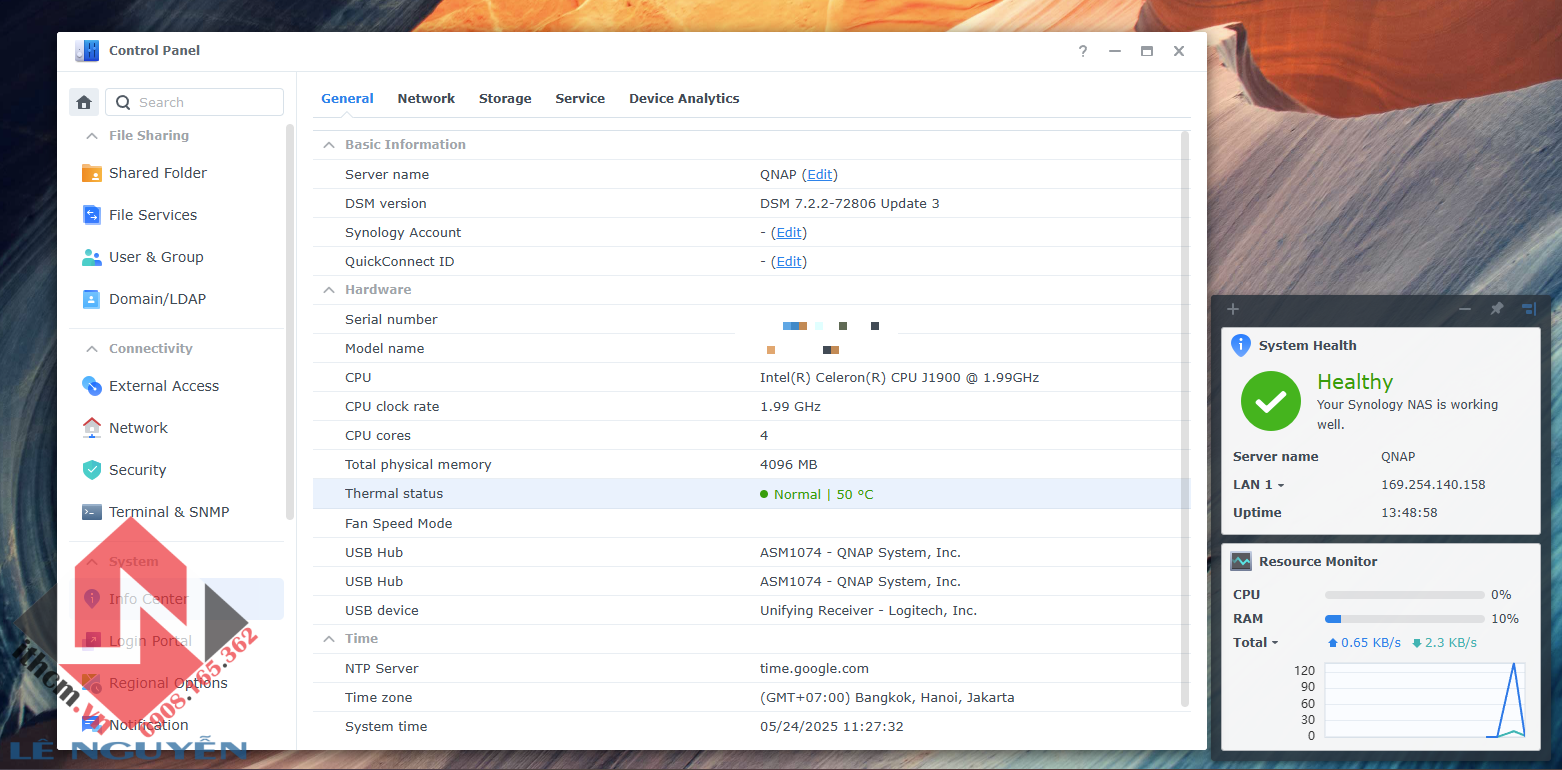Switch to the Device Analytics tab
The width and height of the screenshot is (1562, 770).
[684, 99]
